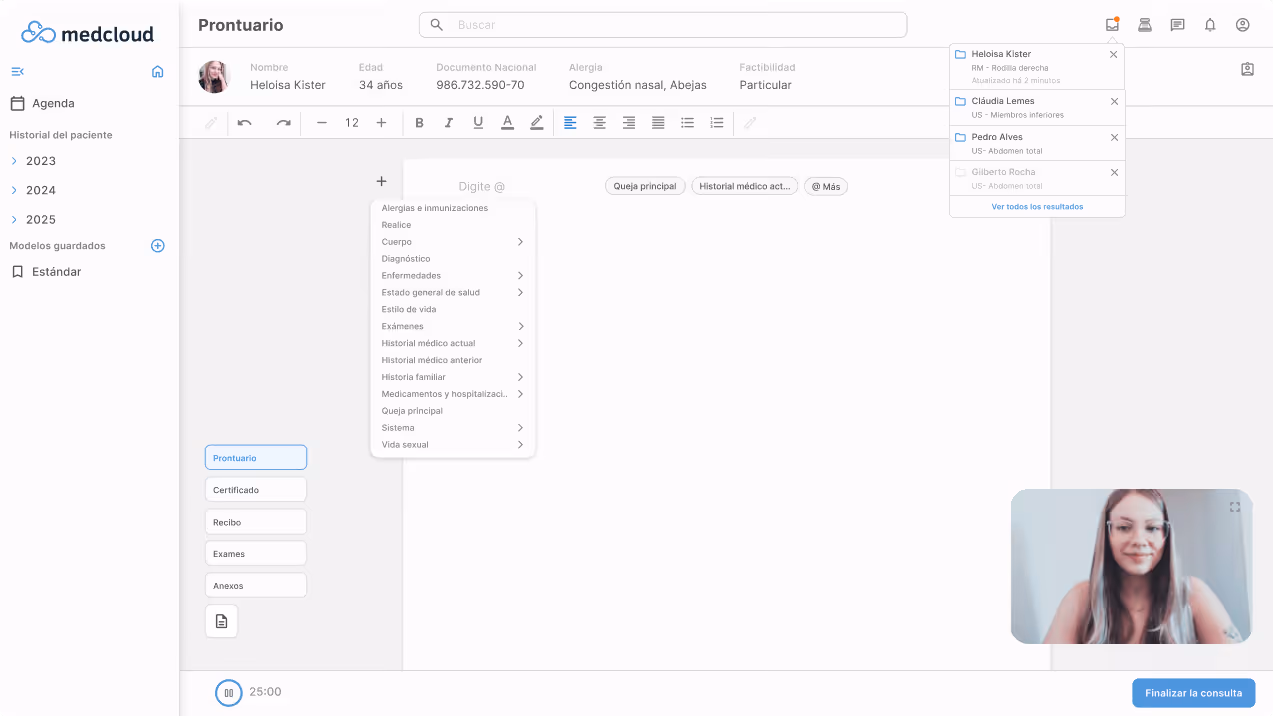
Task: Open the patient contact card icon
Action: [x=1247, y=70]
